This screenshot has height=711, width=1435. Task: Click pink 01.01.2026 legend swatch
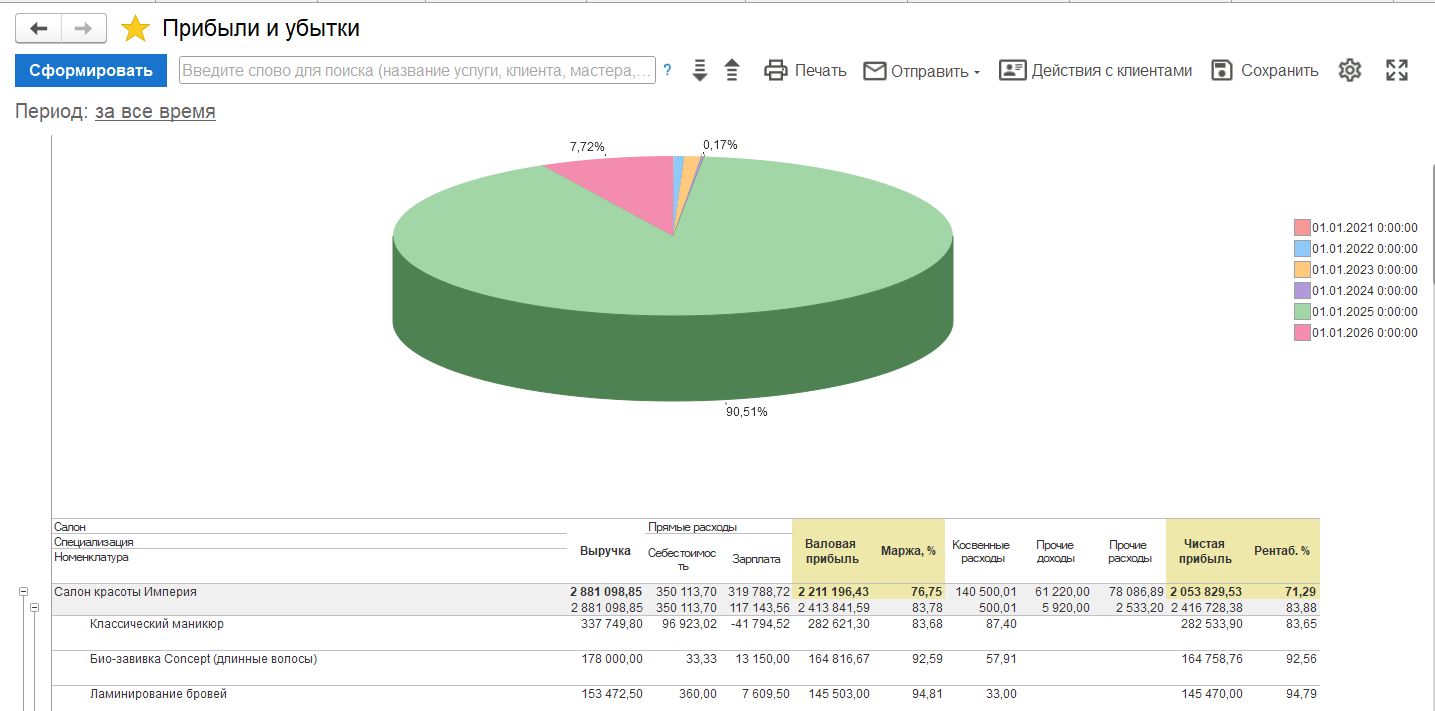1301,332
